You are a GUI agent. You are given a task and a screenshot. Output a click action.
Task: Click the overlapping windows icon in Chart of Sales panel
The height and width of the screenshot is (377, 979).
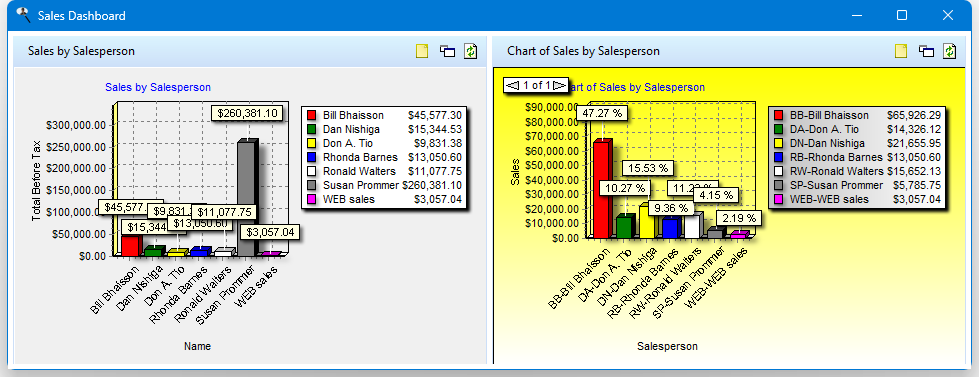coord(926,51)
